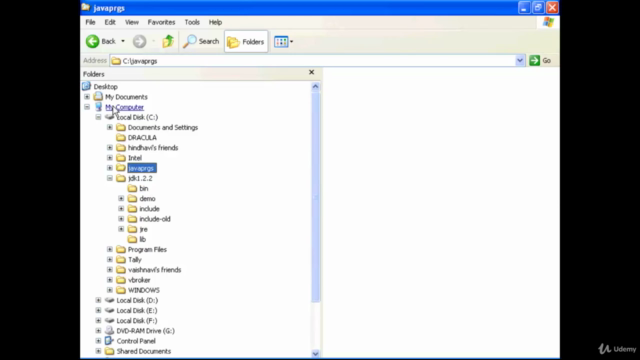
Task: Expand Documents and Settings folder
Action: click(110, 127)
